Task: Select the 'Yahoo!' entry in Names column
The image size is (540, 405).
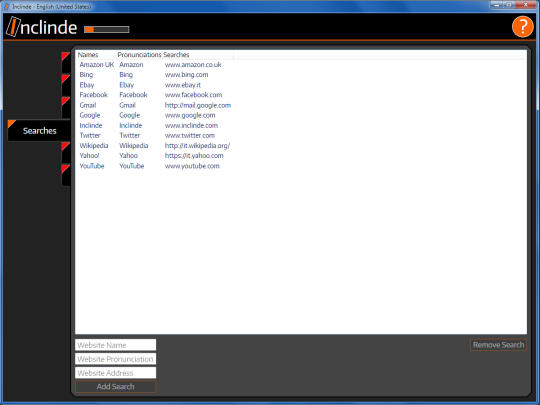Action: (90, 156)
